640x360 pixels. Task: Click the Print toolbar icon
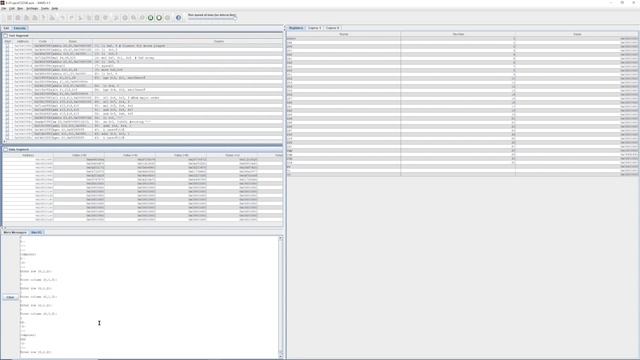click(52, 18)
